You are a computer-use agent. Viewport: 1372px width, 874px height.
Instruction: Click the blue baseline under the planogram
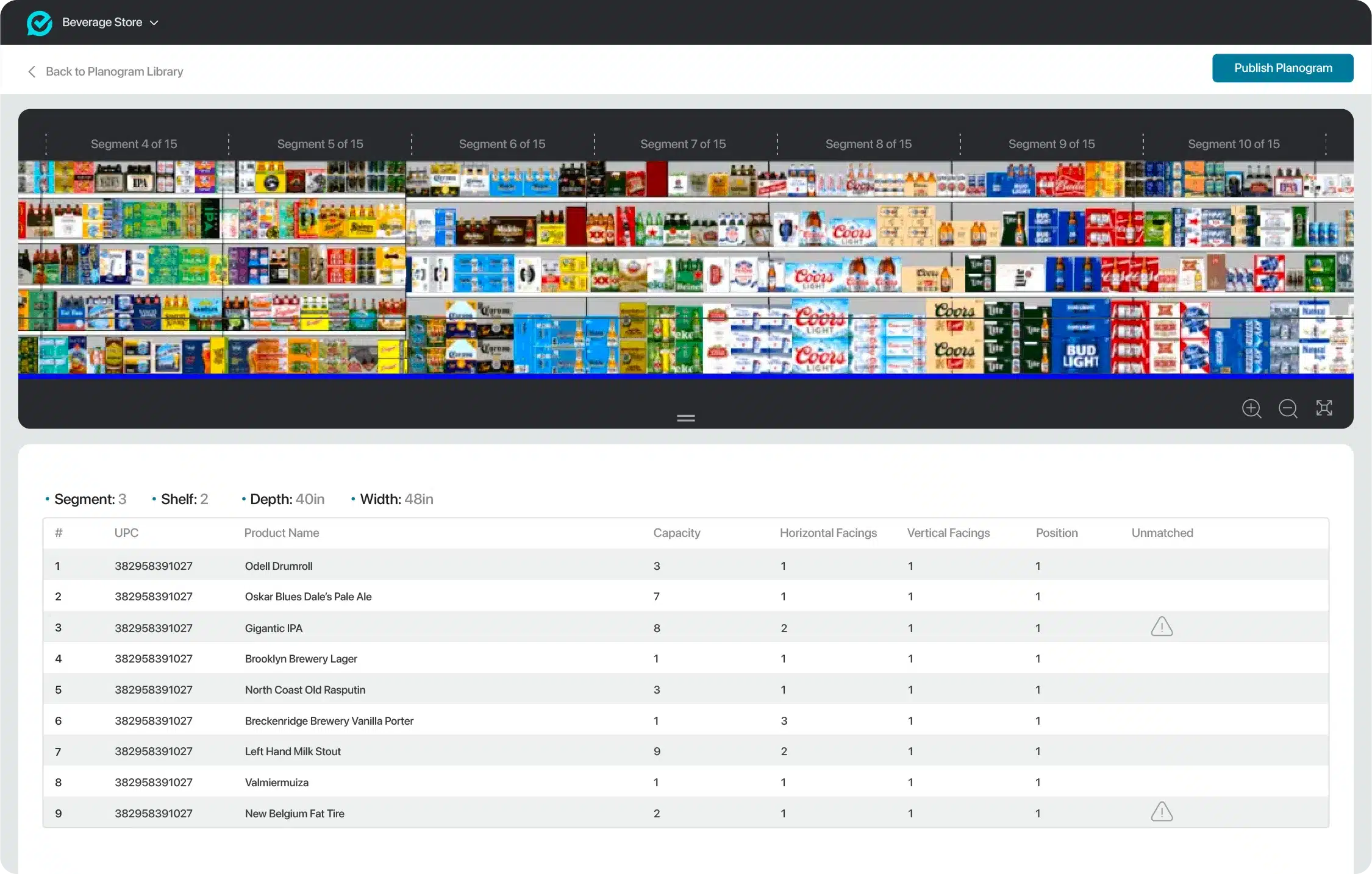(x=686, y=376)
